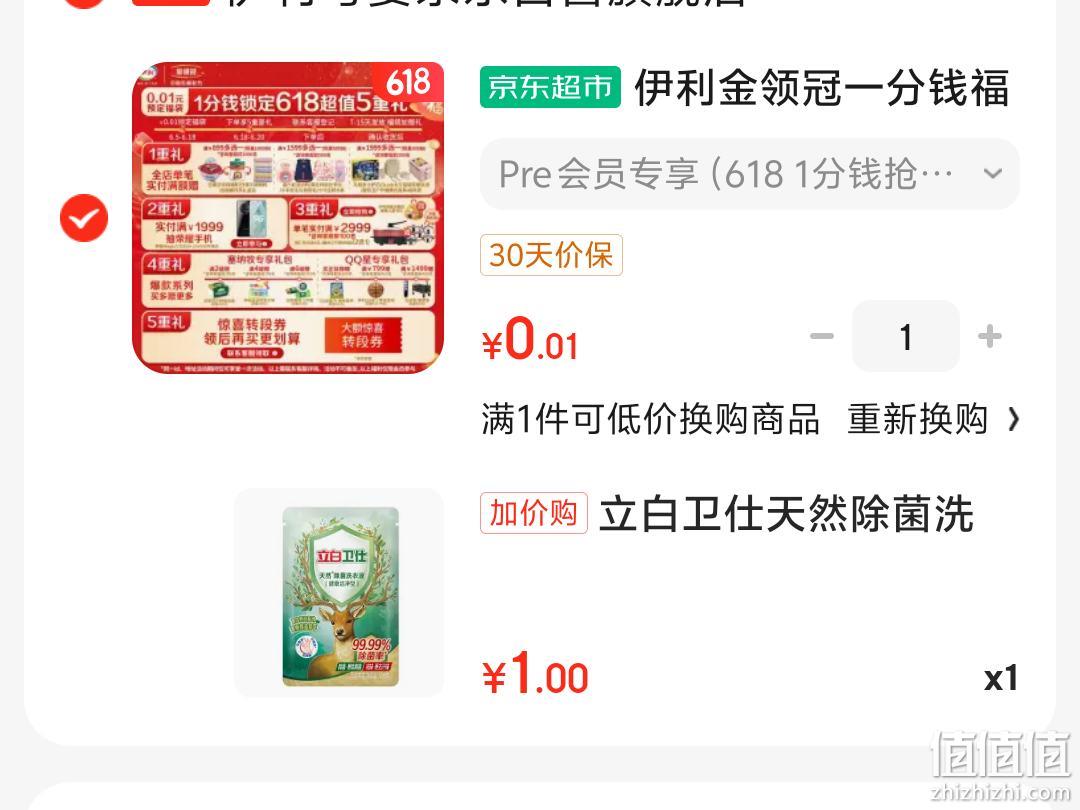Open the 重新换购 link
This screenshot has width=1080, height=810.
(917, 419)
